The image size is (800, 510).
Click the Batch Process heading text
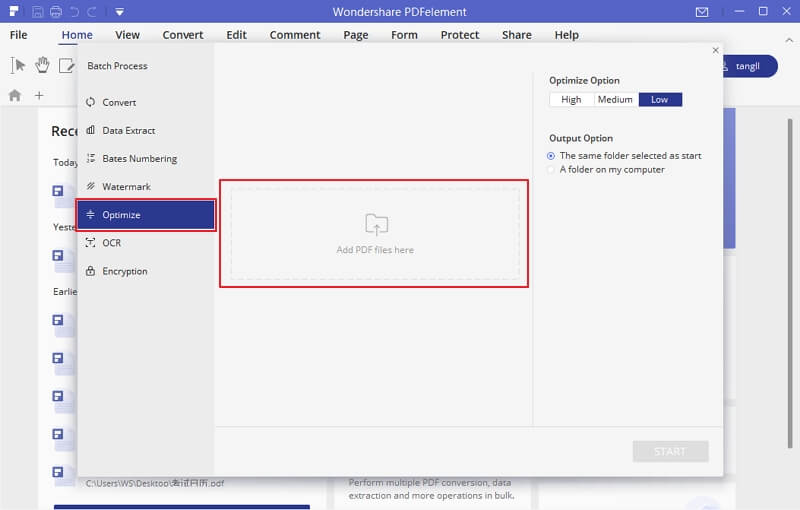pos(117,66)
